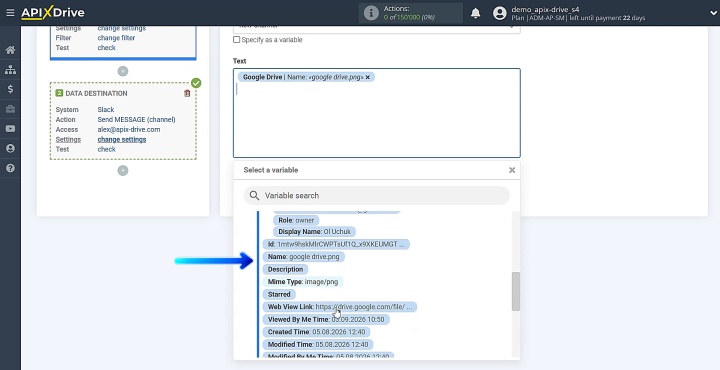The width and height of the screenshot is (720, 370).
Task: Open channel dropdown above checkbox
Action: [x=377, y=28]
